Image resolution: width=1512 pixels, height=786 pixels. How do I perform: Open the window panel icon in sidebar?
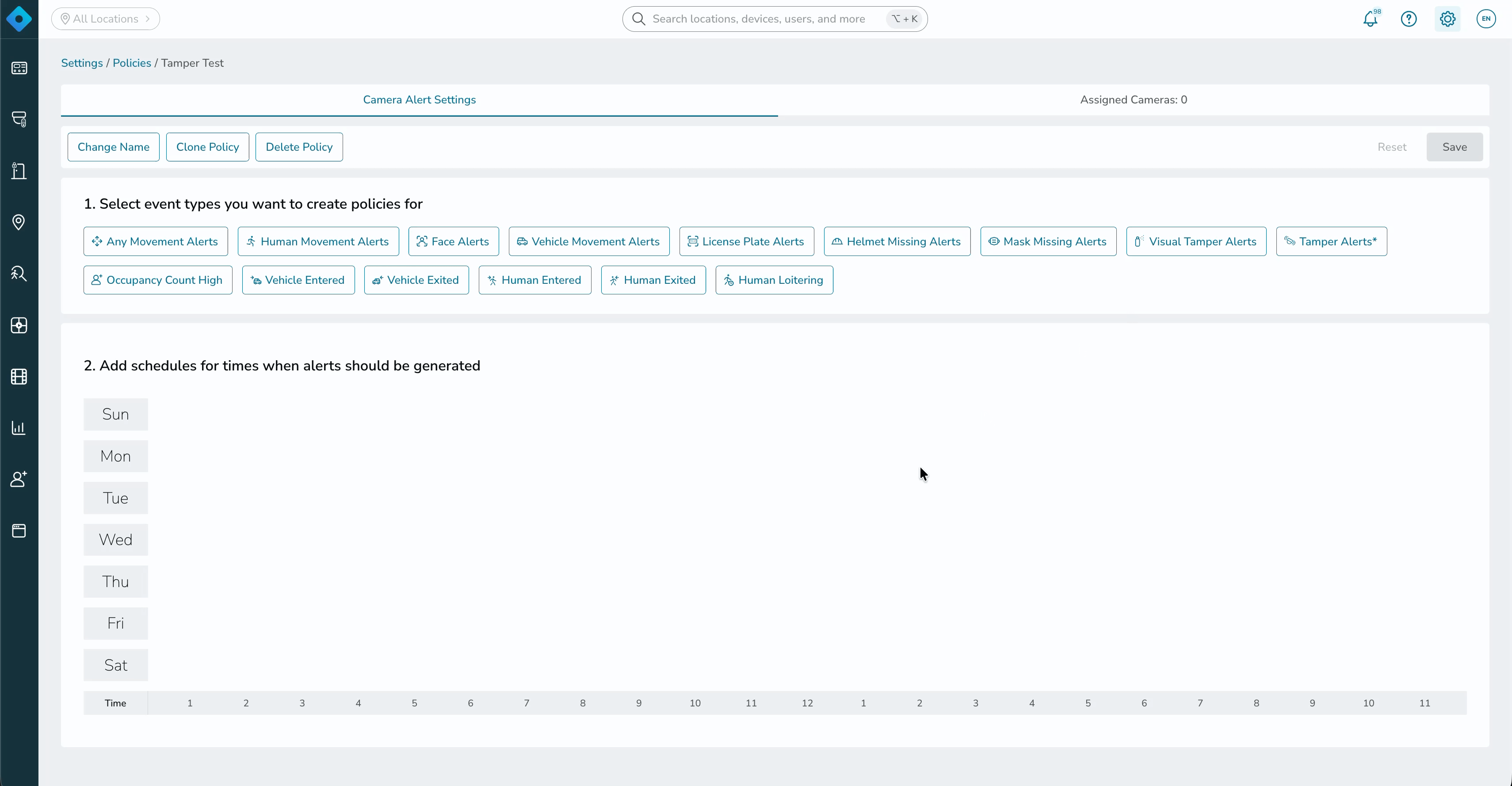[19, 530]
